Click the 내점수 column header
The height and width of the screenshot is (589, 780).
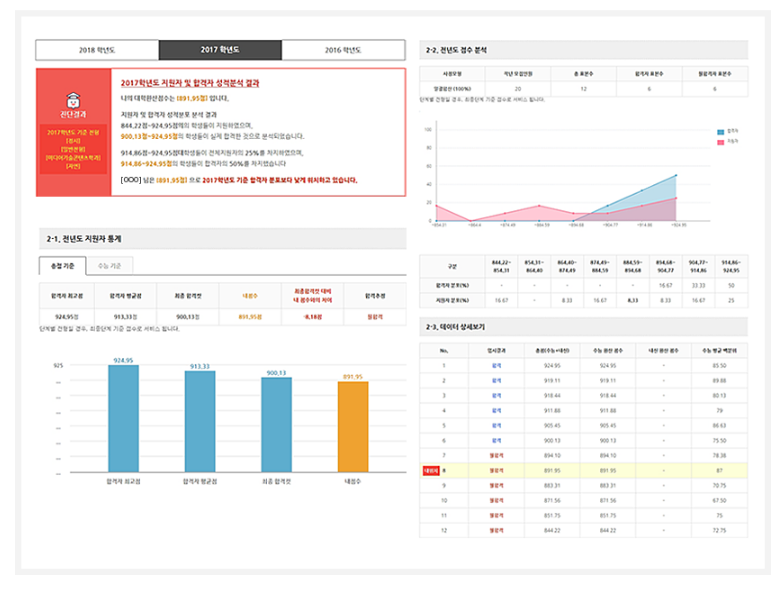click(x=250, y=296)
